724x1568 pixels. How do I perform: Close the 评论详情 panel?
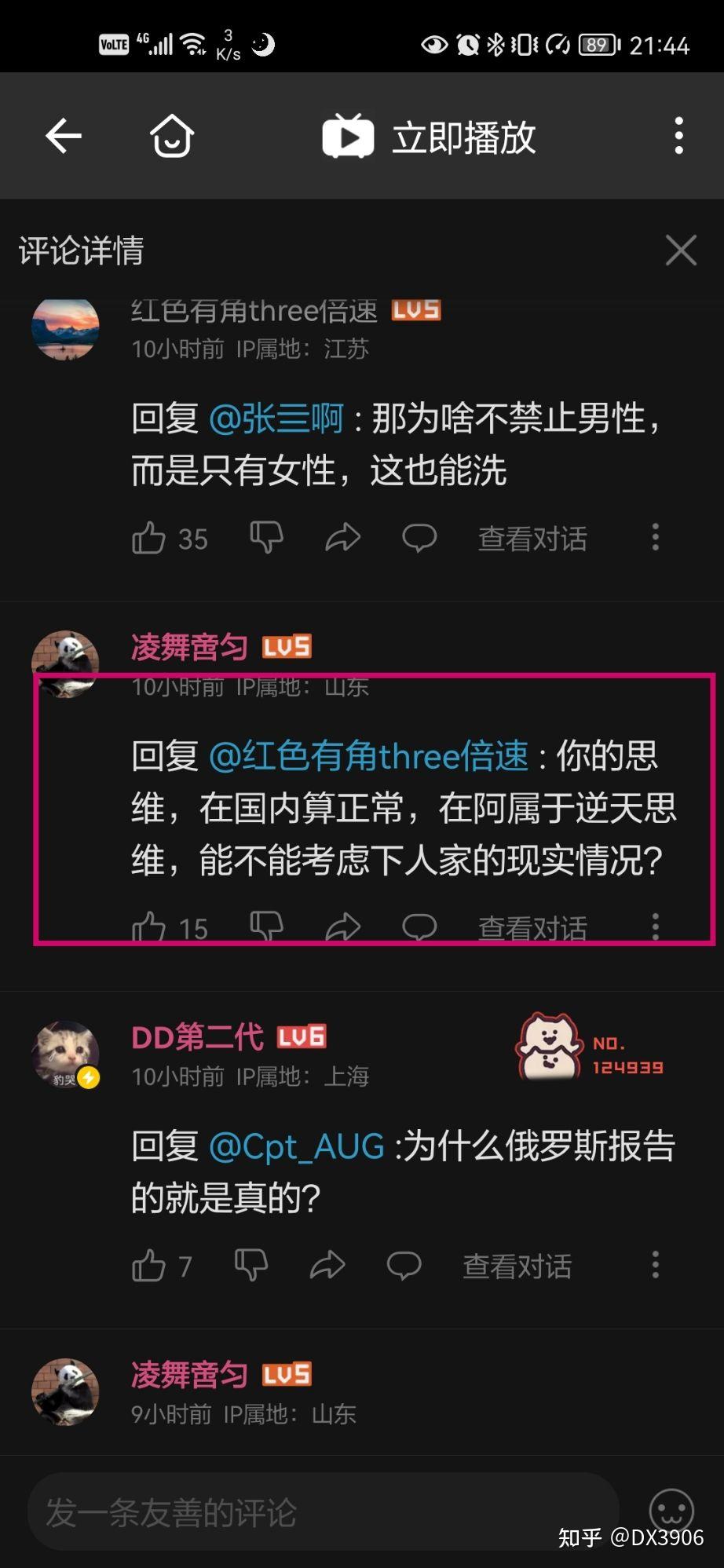(680, 250)
